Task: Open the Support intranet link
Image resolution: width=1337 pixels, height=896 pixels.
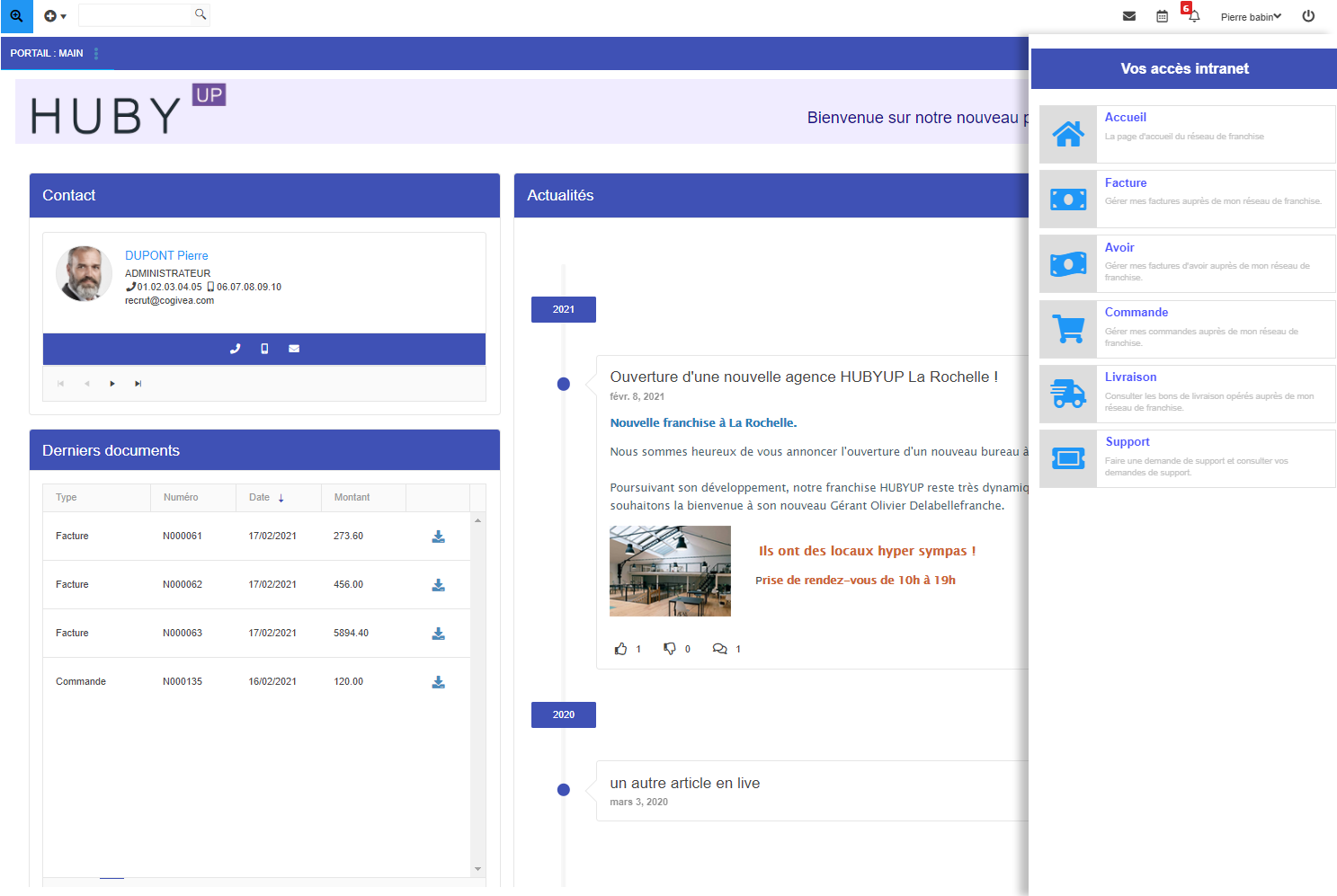Action: tap(1128, 441)
